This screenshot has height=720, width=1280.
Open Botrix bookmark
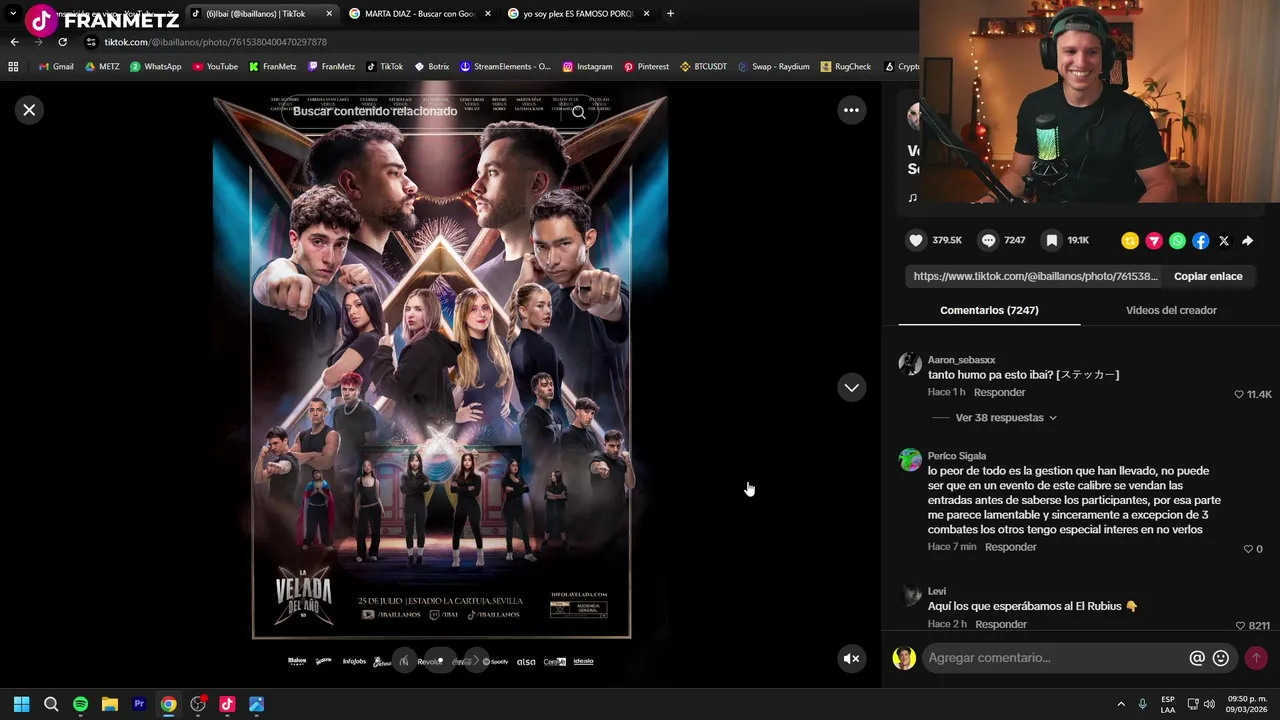[431, 67]
